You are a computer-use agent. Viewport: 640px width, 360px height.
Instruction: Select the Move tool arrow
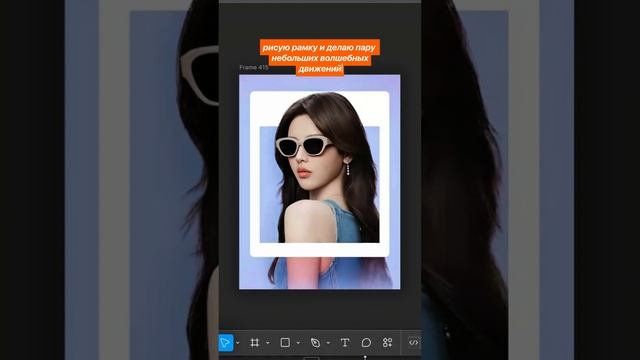[225, 342]
